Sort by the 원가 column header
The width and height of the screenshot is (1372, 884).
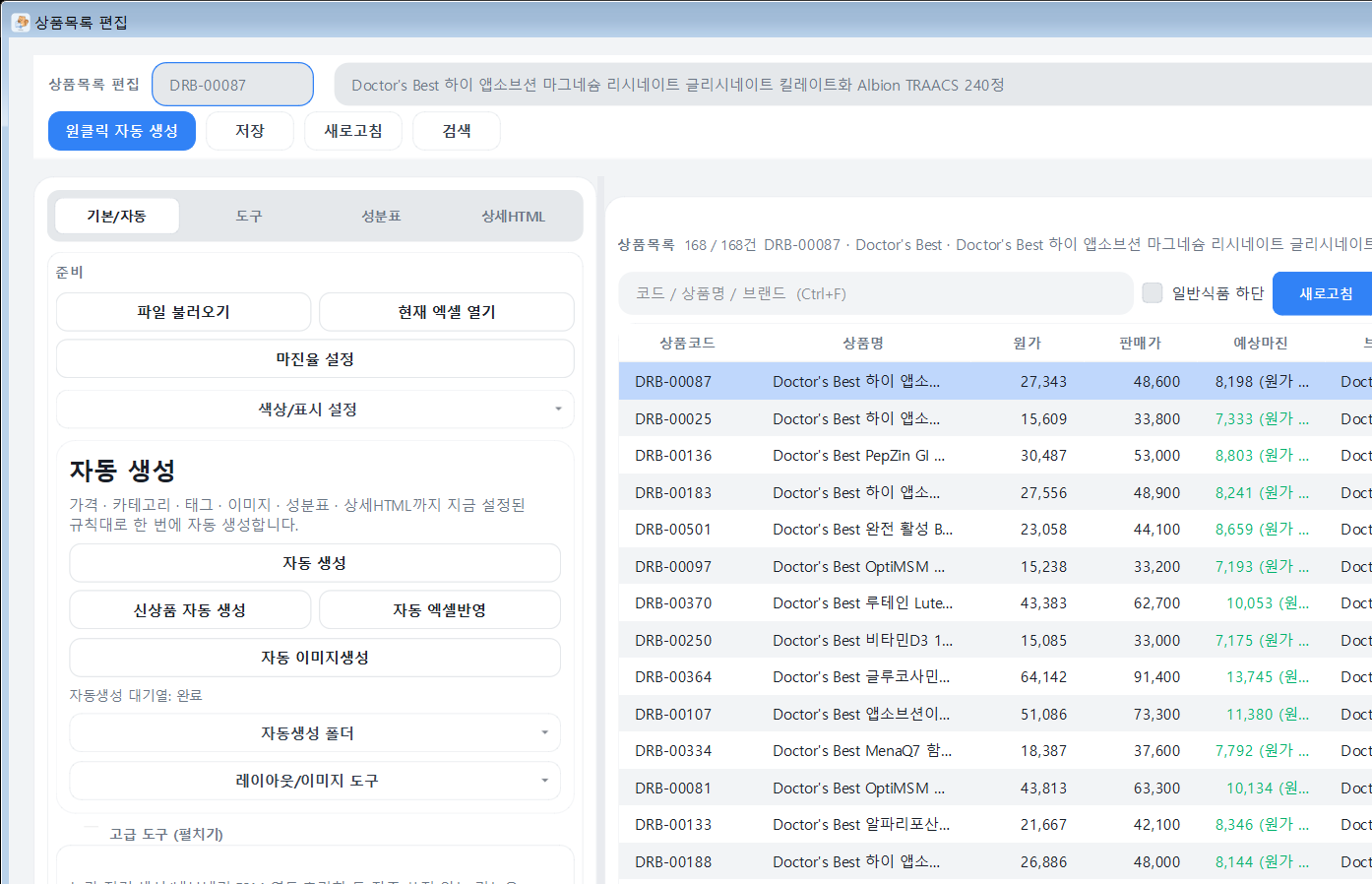1027,343
